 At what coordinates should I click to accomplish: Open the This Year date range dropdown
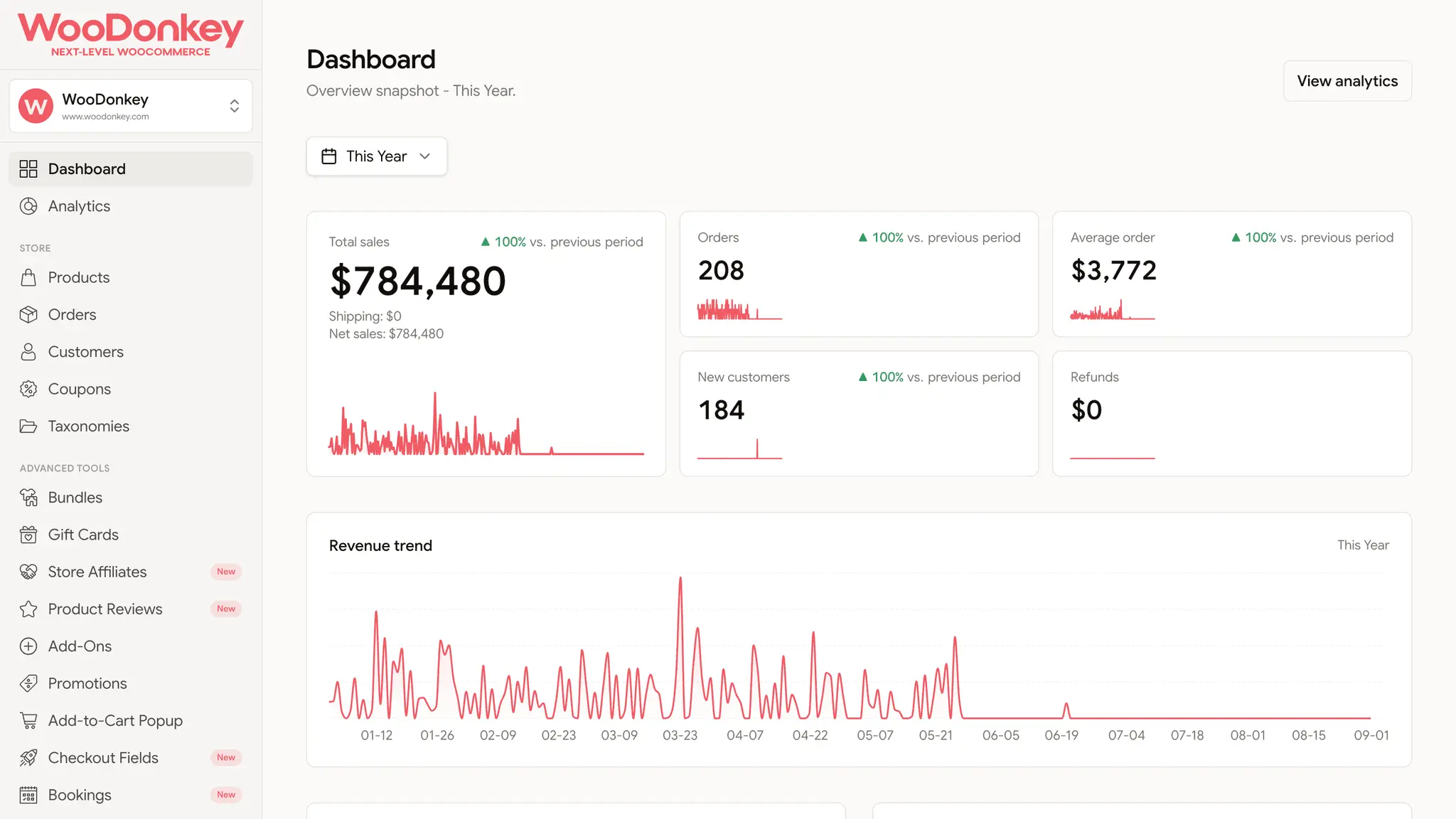point(377,156)
